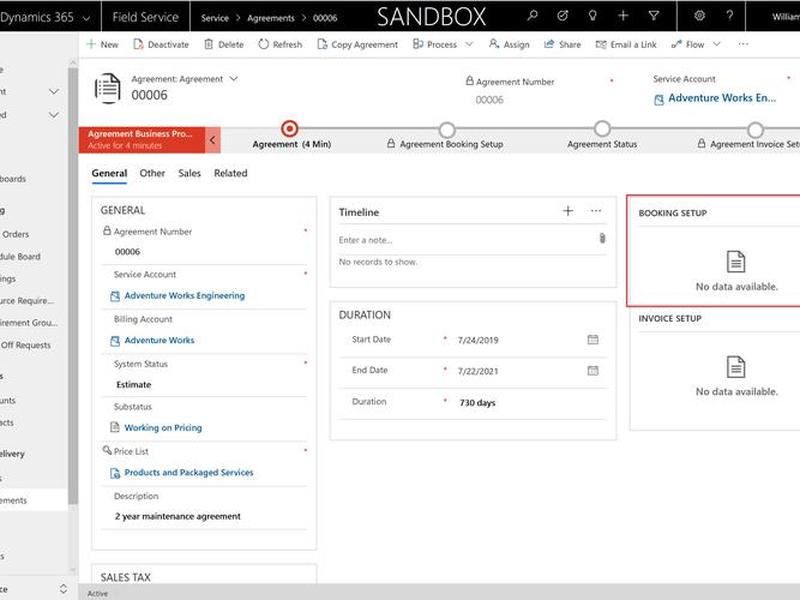This screenshot has width=800, height=600.
Task: Switch to the Other tab
Action: 152,173
